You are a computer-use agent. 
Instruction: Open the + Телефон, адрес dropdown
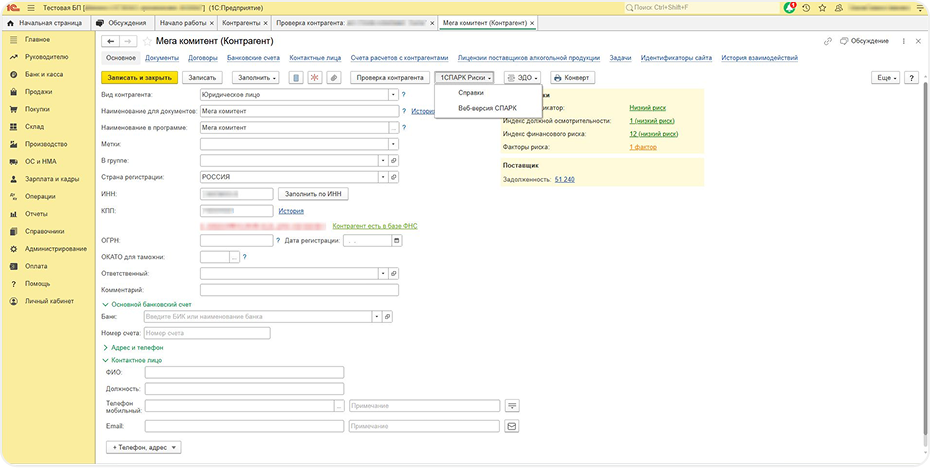[144, 447]
